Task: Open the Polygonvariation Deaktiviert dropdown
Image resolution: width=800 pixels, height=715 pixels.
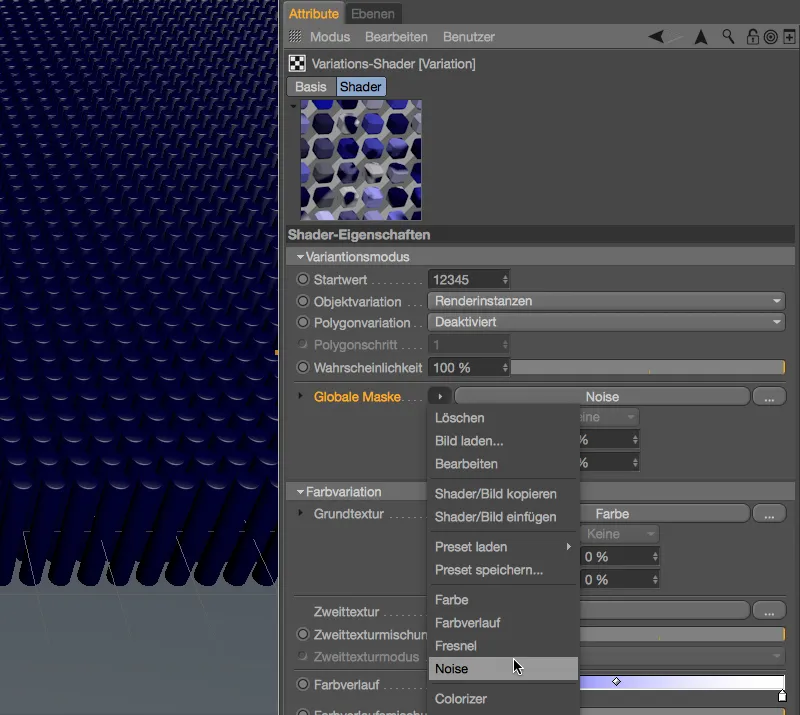Action: [x=606, y=322]
